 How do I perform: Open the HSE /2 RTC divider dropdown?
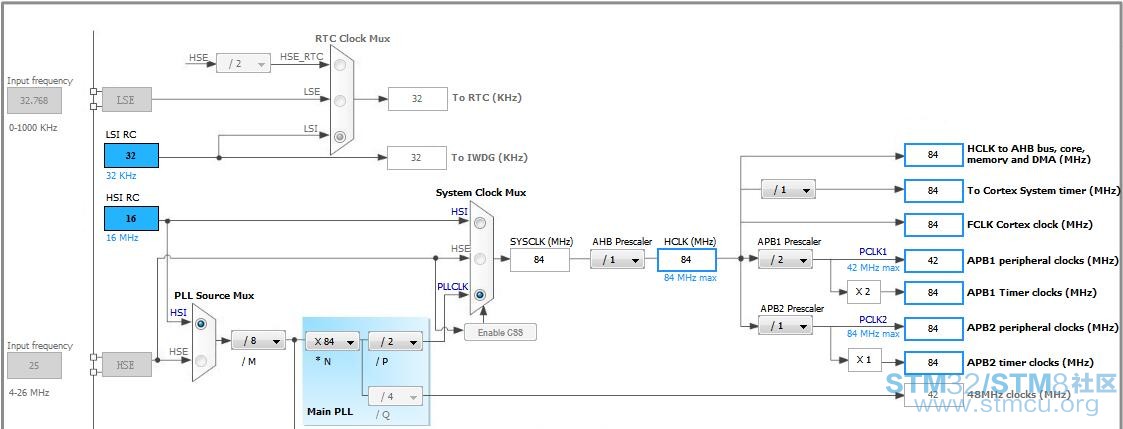(244, 64)
